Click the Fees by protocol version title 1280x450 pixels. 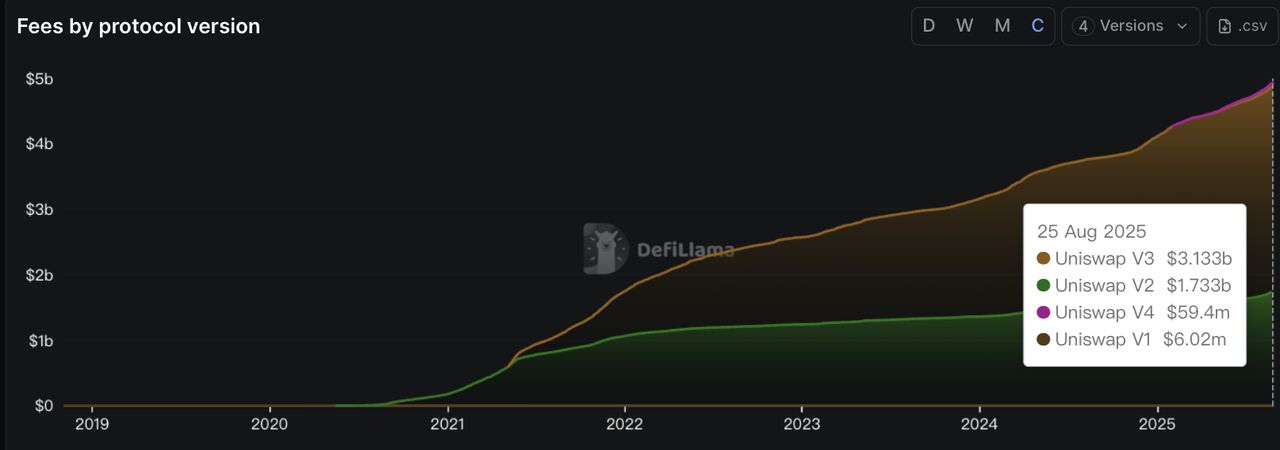[138, 27]
